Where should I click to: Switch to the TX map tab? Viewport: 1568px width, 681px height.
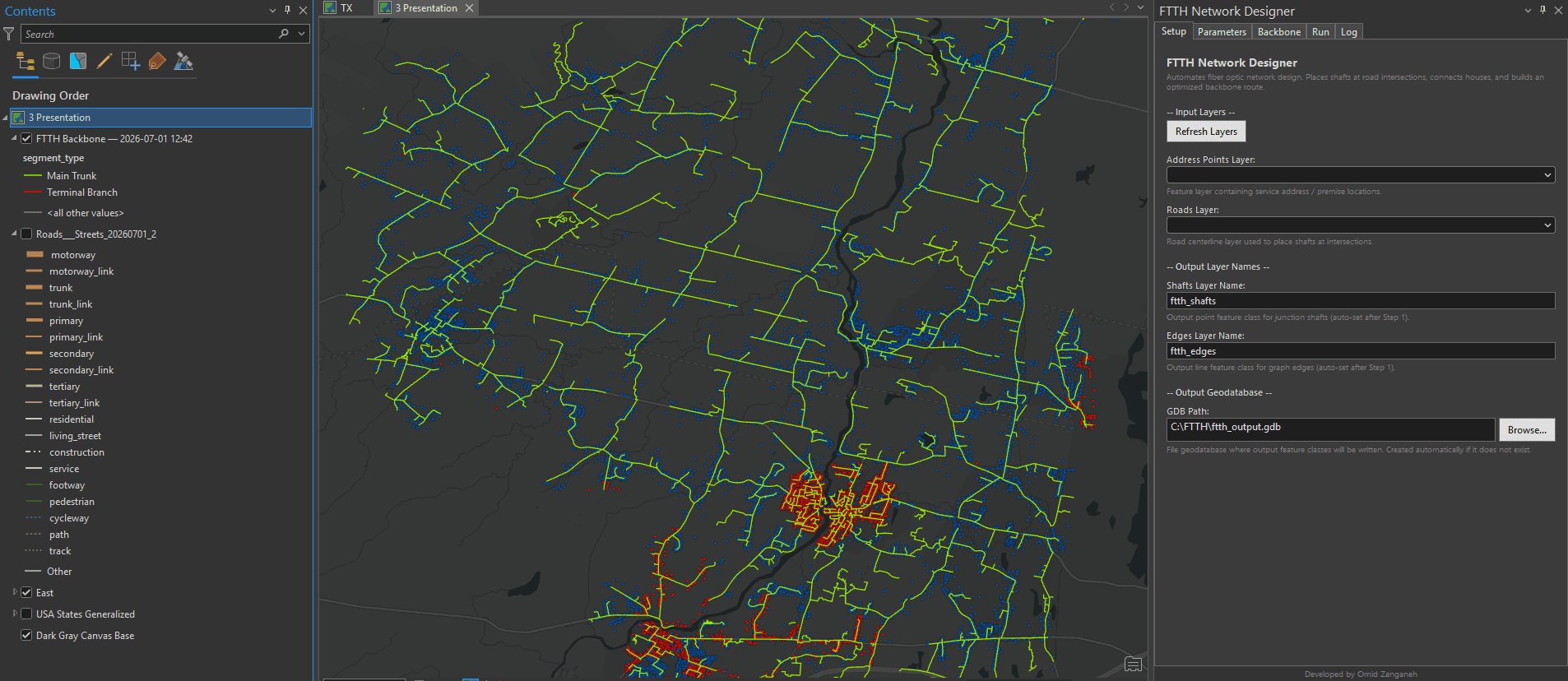click(x=346, y=7)
